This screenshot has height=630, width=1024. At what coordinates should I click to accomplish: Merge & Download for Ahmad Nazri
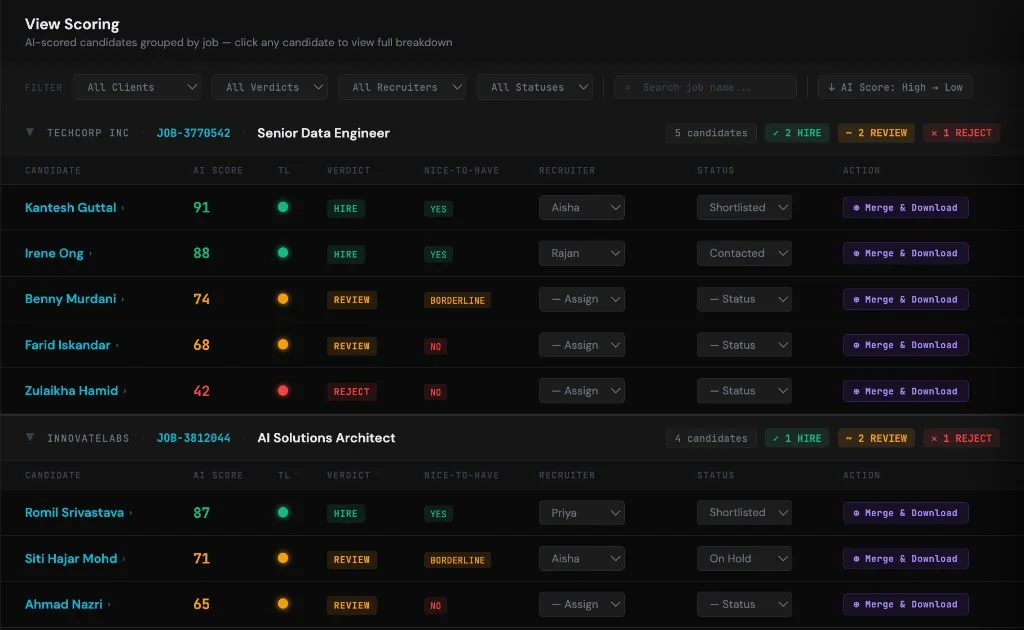pyautogui.click(x=905, y=605)
